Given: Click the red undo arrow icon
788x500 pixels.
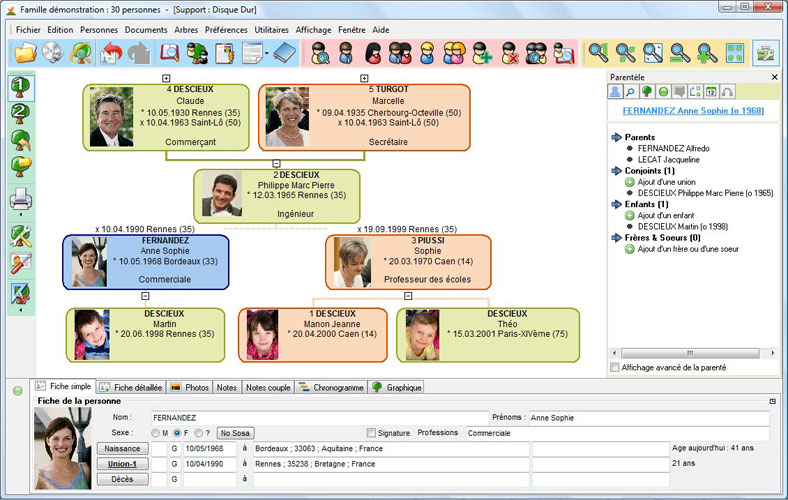Looking at the screenshot, I should [112, 53].
